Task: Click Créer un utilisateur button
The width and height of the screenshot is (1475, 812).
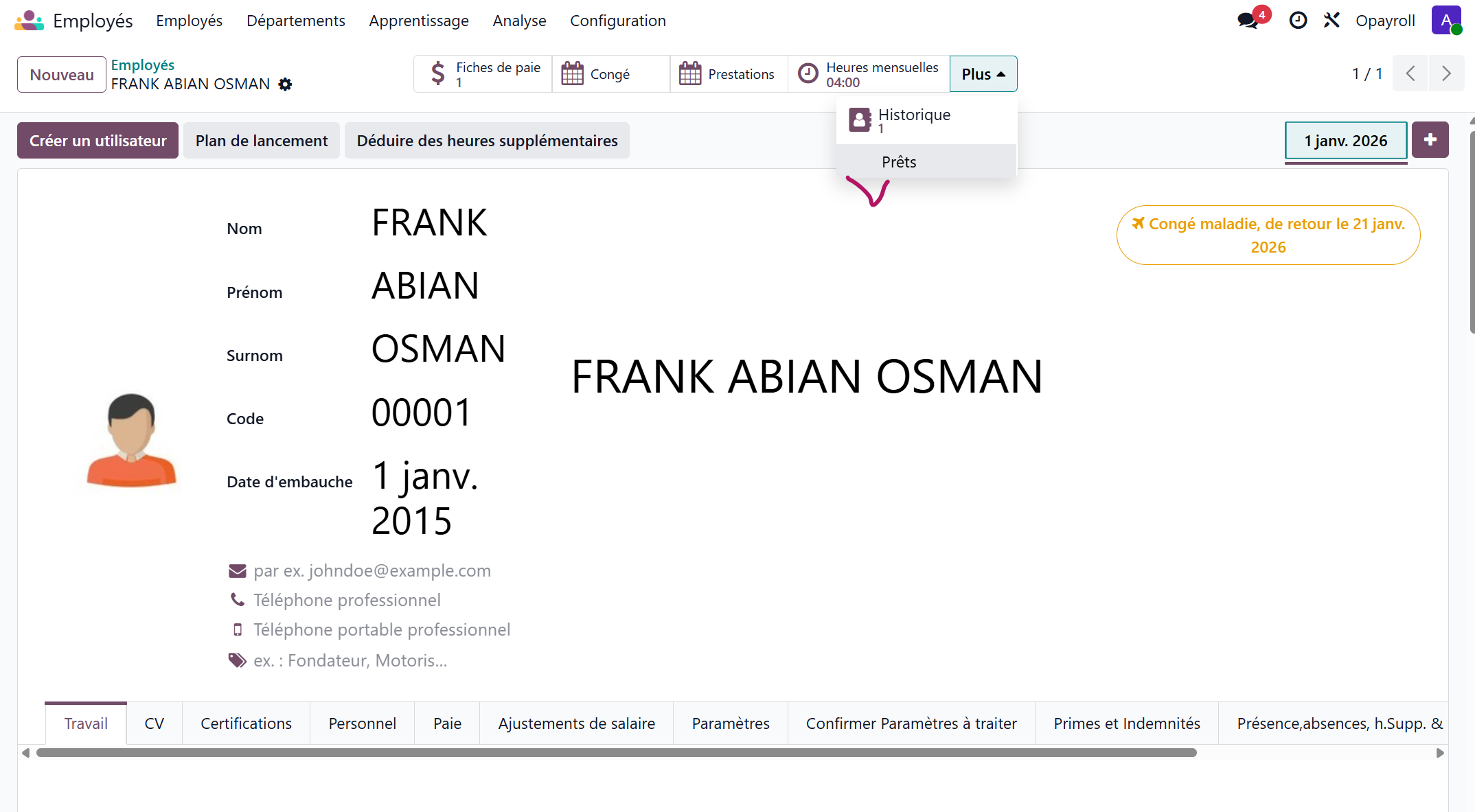Action: click(98, 141)
